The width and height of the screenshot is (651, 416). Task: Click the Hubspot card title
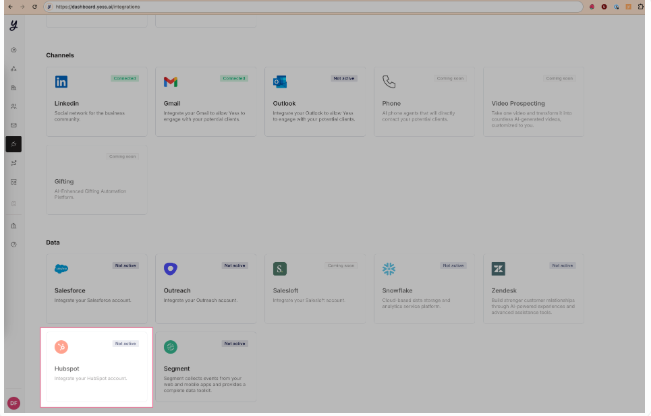click(x=67, y=369)
